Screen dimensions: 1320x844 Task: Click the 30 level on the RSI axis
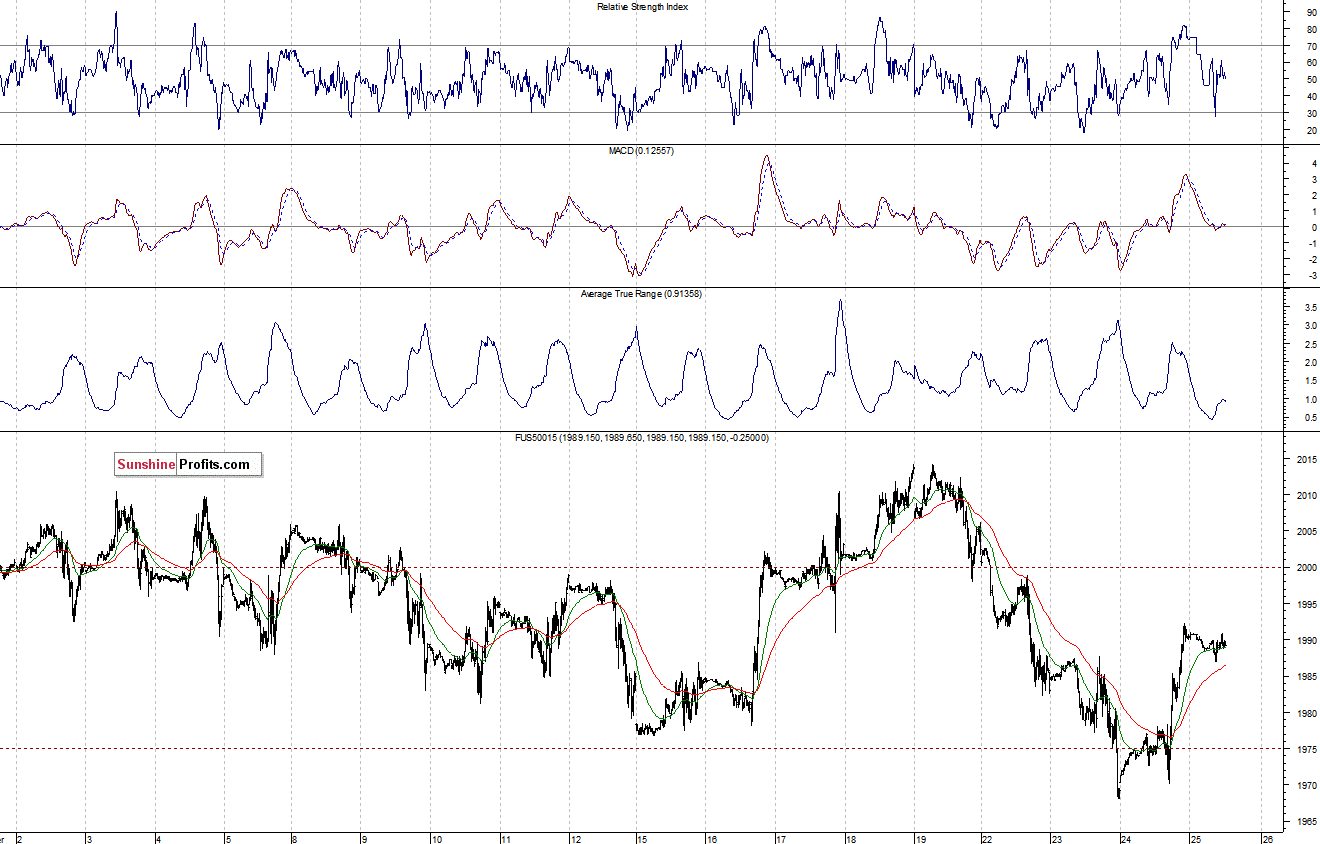click(x=1311, y=113)
